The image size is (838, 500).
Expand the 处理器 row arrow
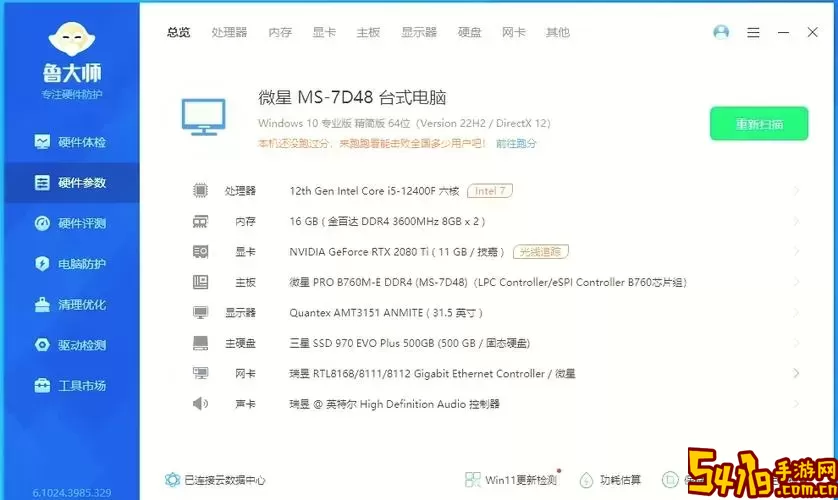click(x=796, y=191)
